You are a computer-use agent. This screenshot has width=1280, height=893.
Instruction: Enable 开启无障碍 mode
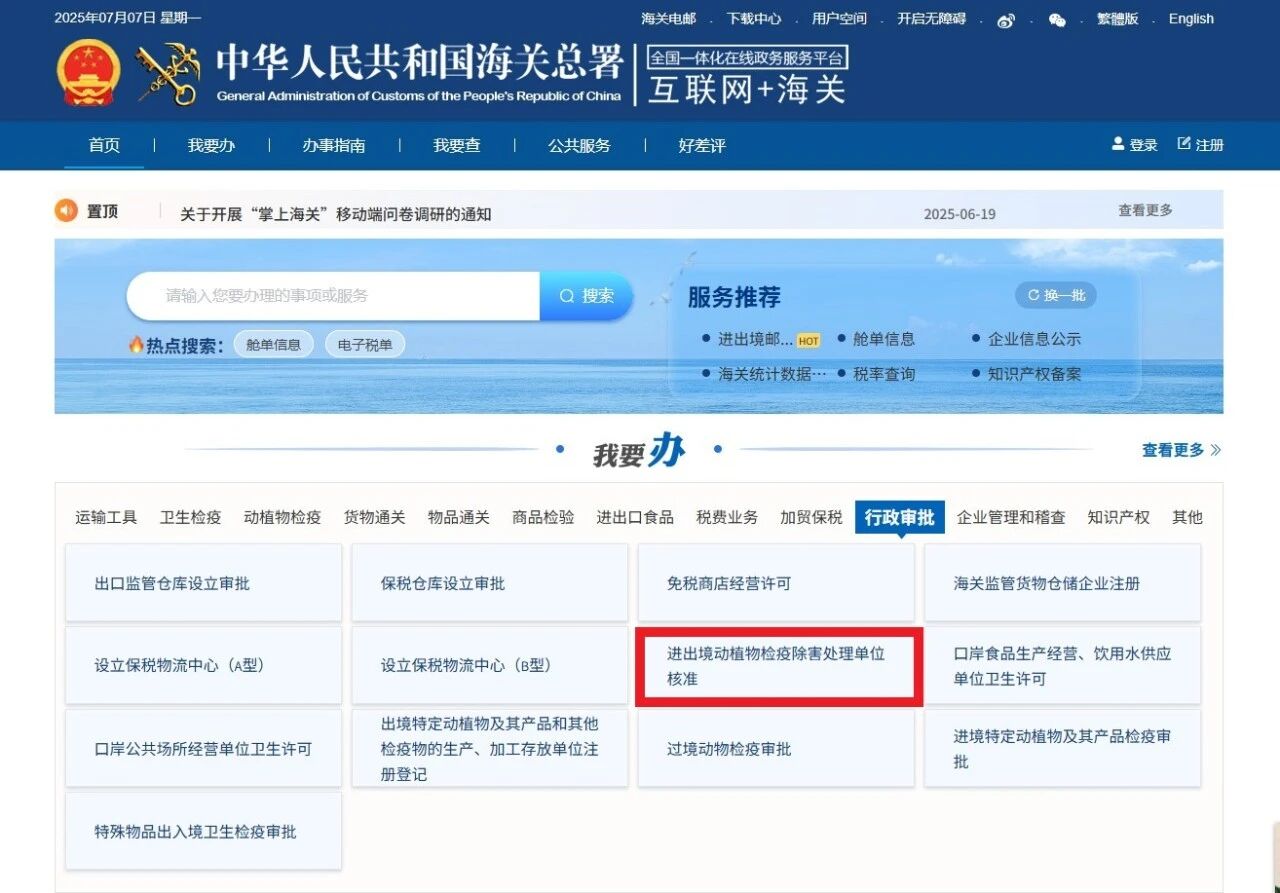(x=931, y=19)
